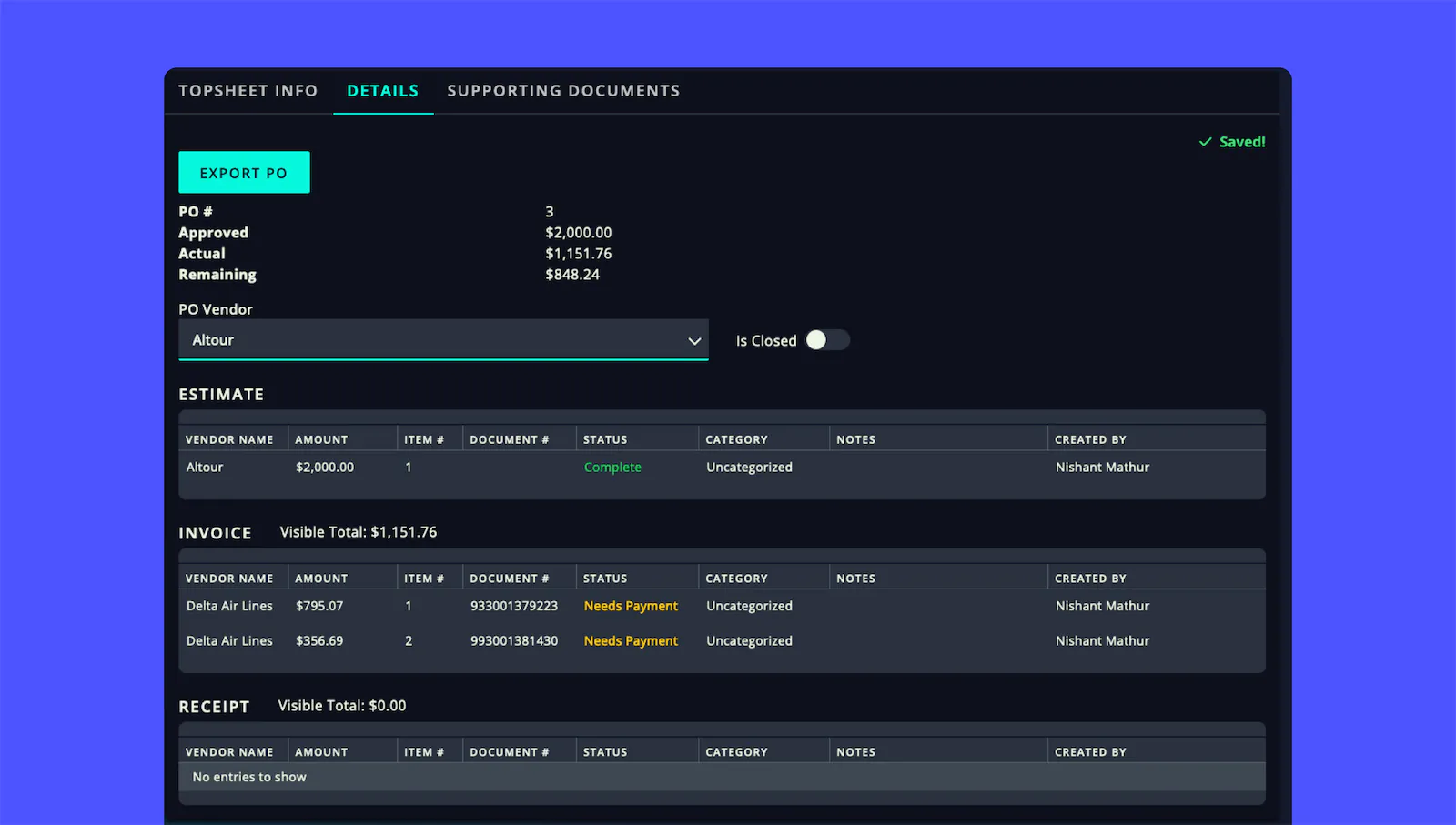Click Needs Payment on invoice 993001381430
Image resolution: width=1456 pixels, height=825 pixels.
coord(631,640)
